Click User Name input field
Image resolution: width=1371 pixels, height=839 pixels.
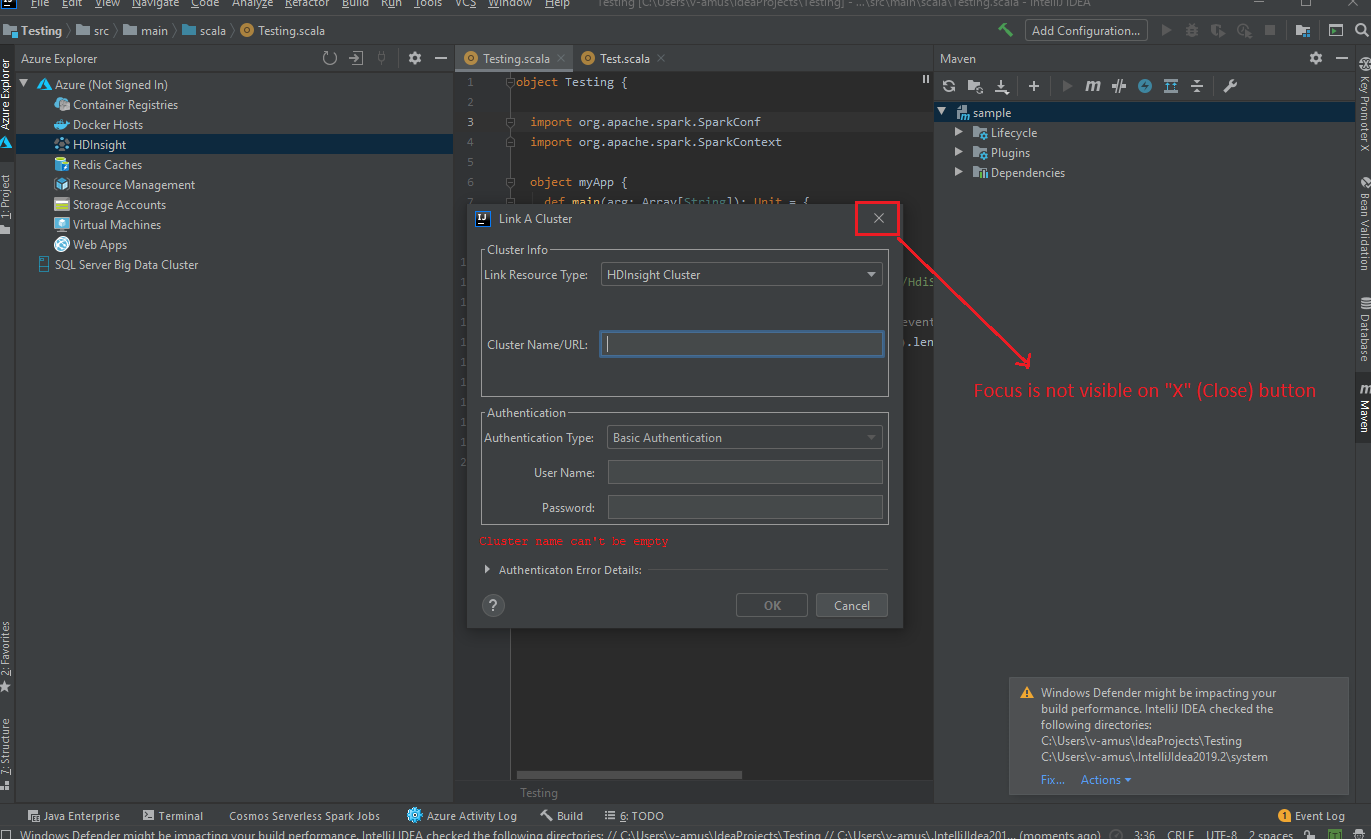(745, 473)
